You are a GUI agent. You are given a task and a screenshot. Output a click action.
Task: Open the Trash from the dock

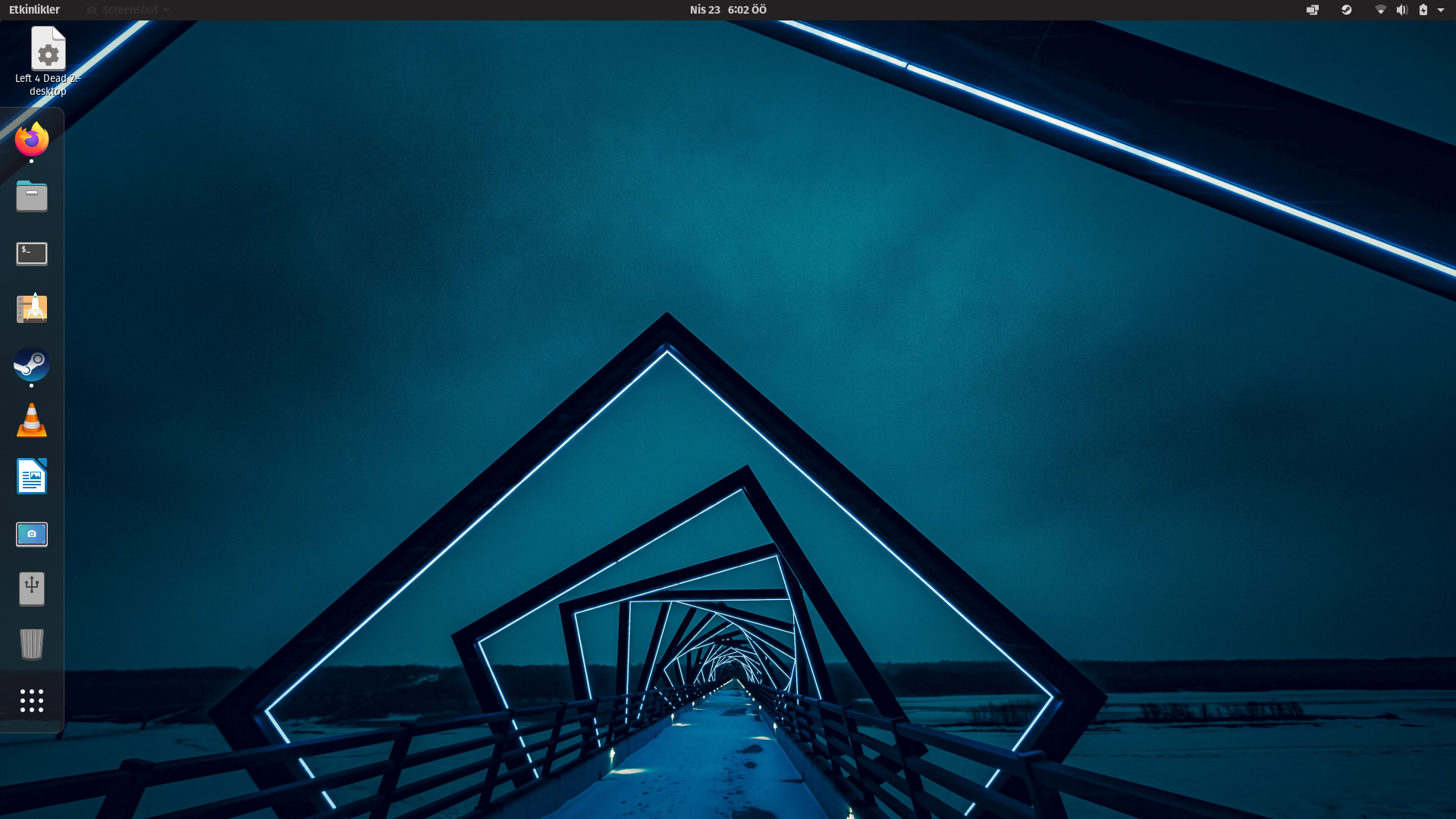[x=32, y=645]
